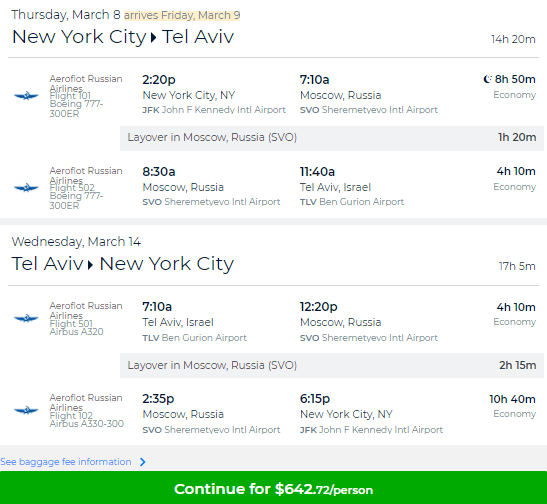Screen dimensions: 547x504
Task: Select the 11:40a arrival time in Tel Aviv
Action: tap(317, 172)
